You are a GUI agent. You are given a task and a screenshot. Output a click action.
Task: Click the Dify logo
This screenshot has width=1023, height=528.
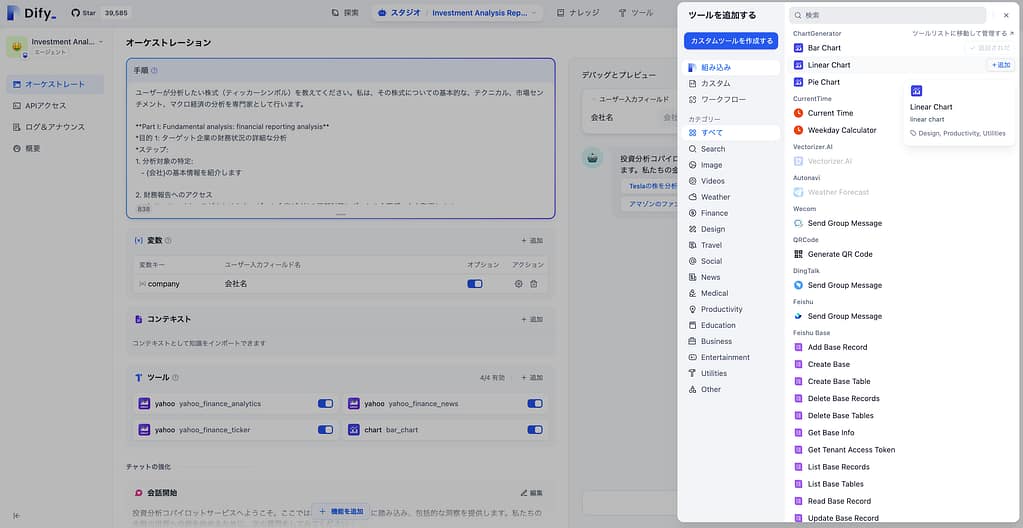click(32, 13)
